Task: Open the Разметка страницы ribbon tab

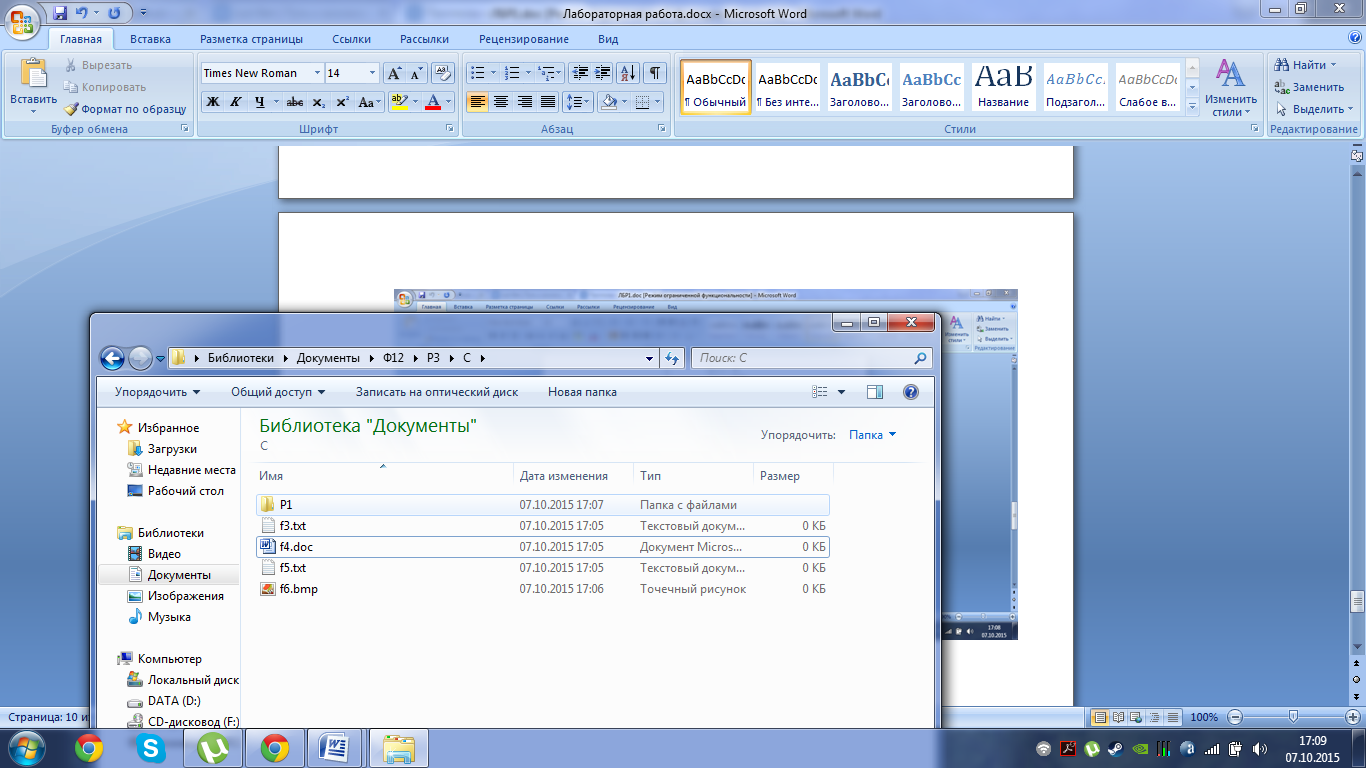Action: (251, 39)
